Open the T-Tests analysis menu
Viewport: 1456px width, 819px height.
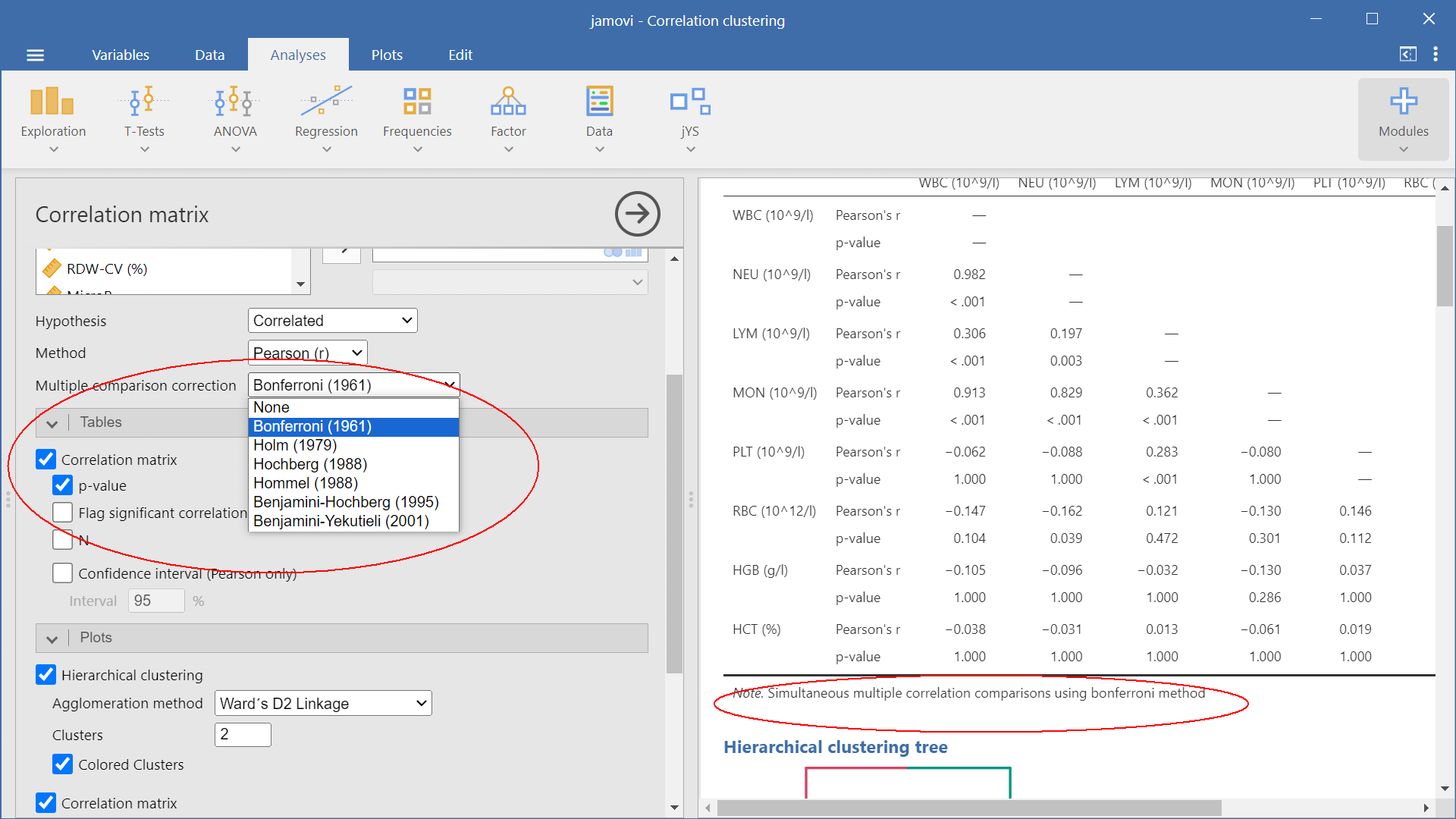[x=144, y=118]
